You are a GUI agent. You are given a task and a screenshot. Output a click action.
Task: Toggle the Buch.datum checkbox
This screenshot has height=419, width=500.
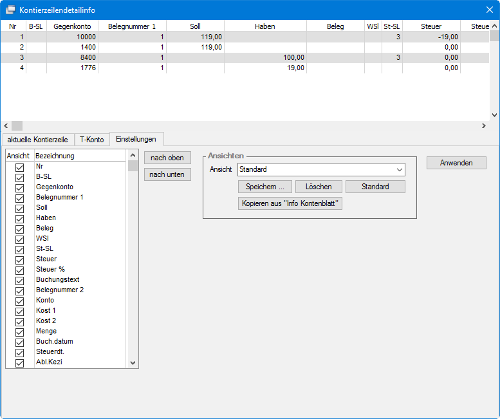point(20,343)
